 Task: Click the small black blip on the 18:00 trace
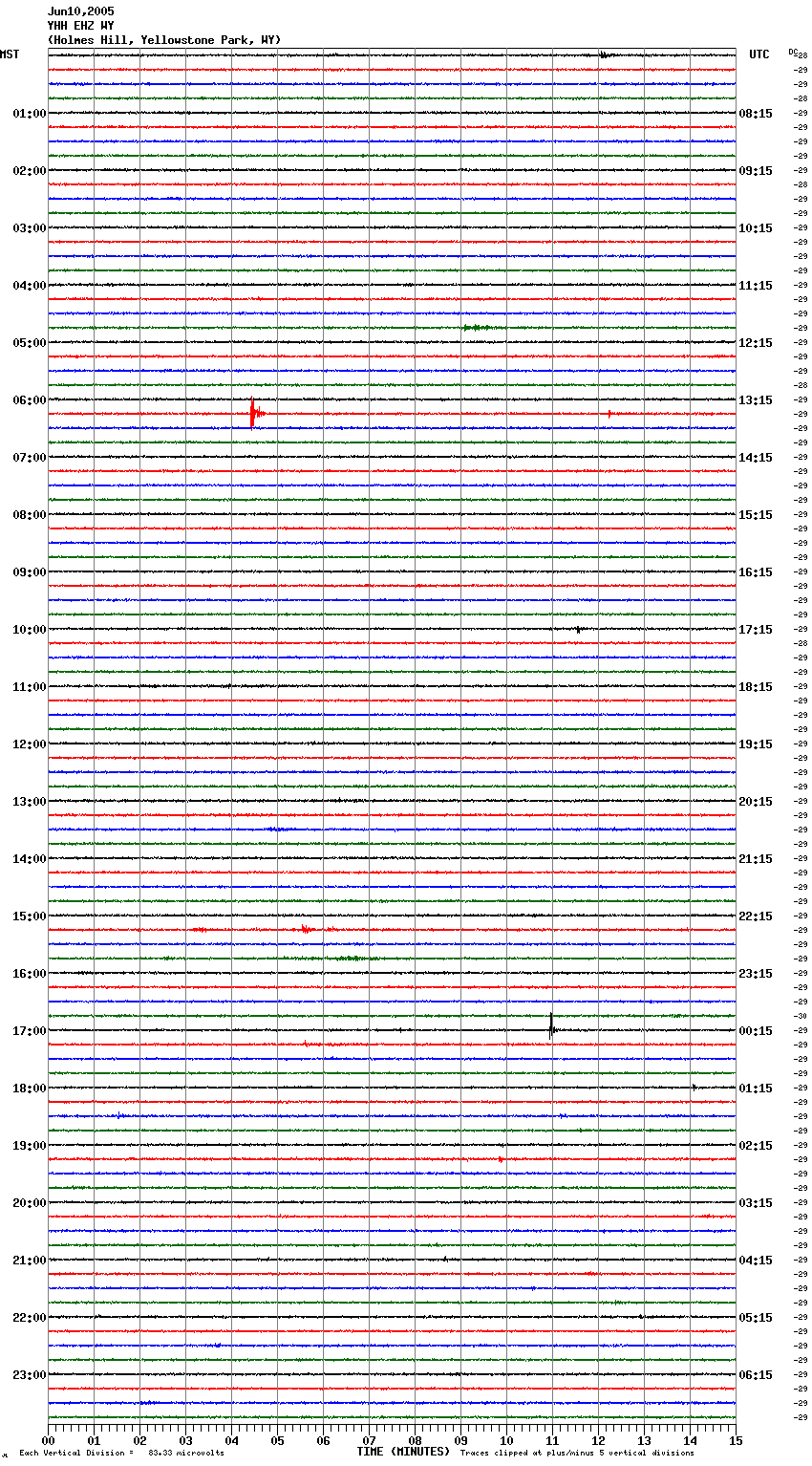[x=694, y=1087]
